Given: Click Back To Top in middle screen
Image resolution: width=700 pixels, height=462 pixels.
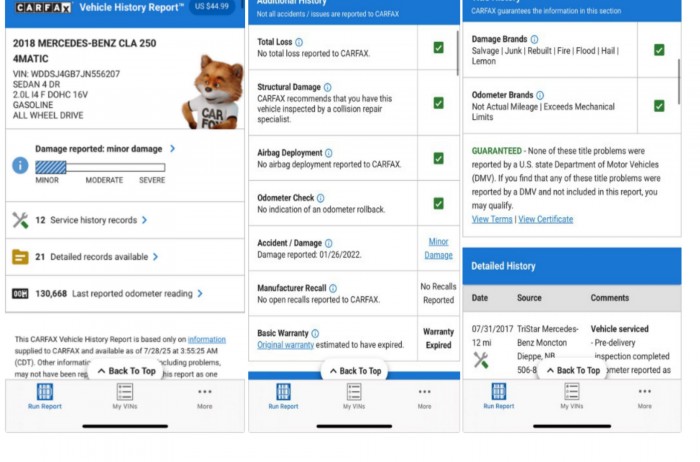Looking at the screenshot, I should tap(355, 371).
